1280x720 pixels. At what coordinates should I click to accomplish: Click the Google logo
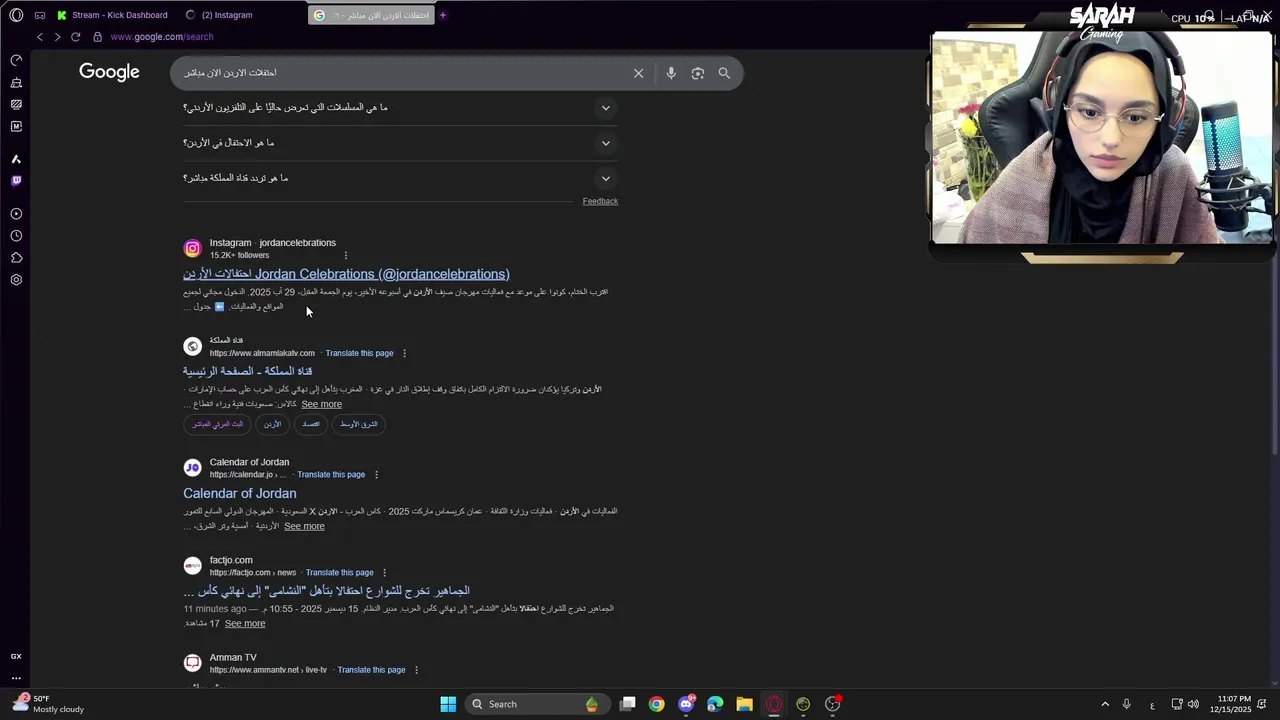[109, 72]
